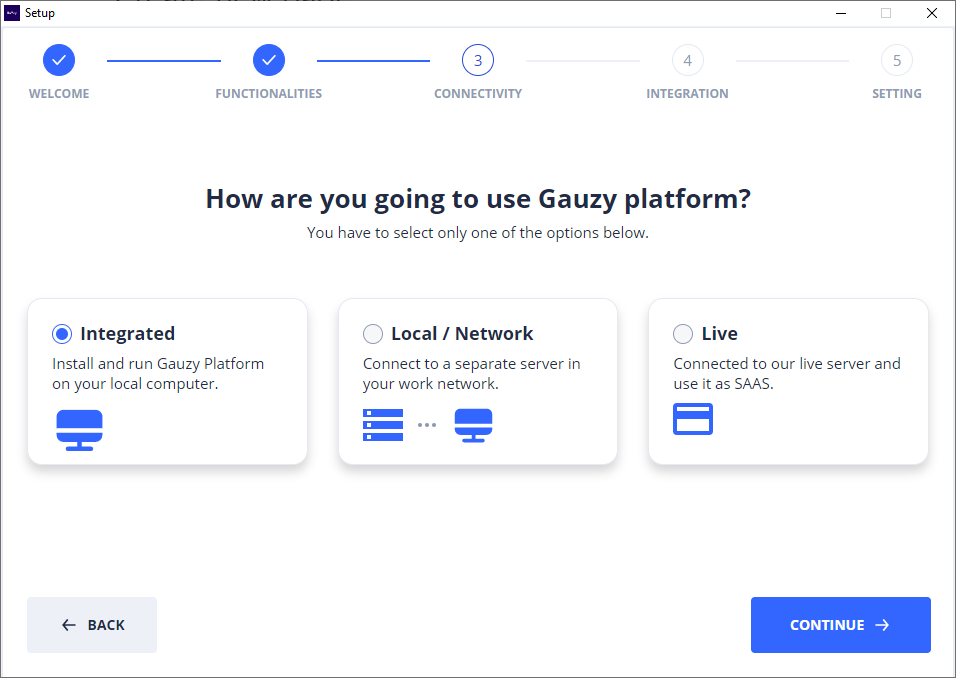Viewport: 956px width, 678px height.
Task: Click the Functionalities step checkmark circle
Action: pos(269,60)
